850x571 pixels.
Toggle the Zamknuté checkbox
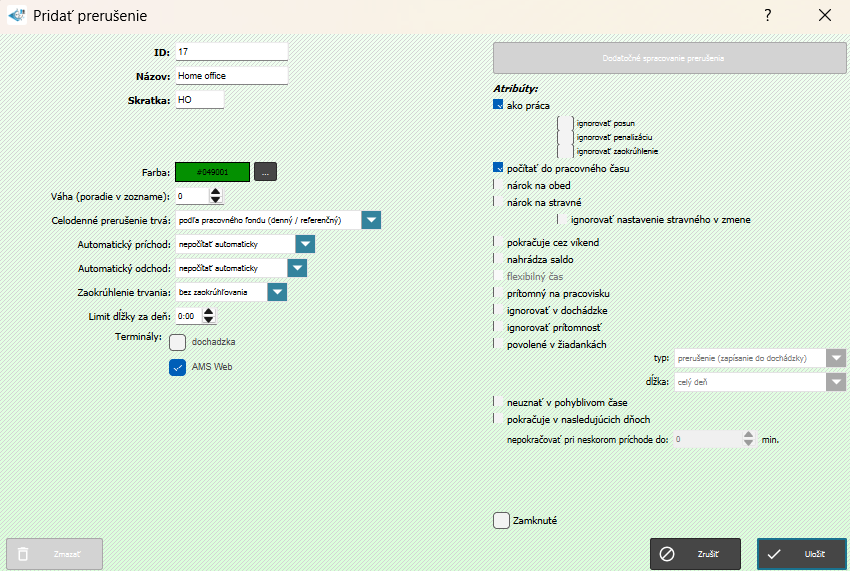click(501, 520)
